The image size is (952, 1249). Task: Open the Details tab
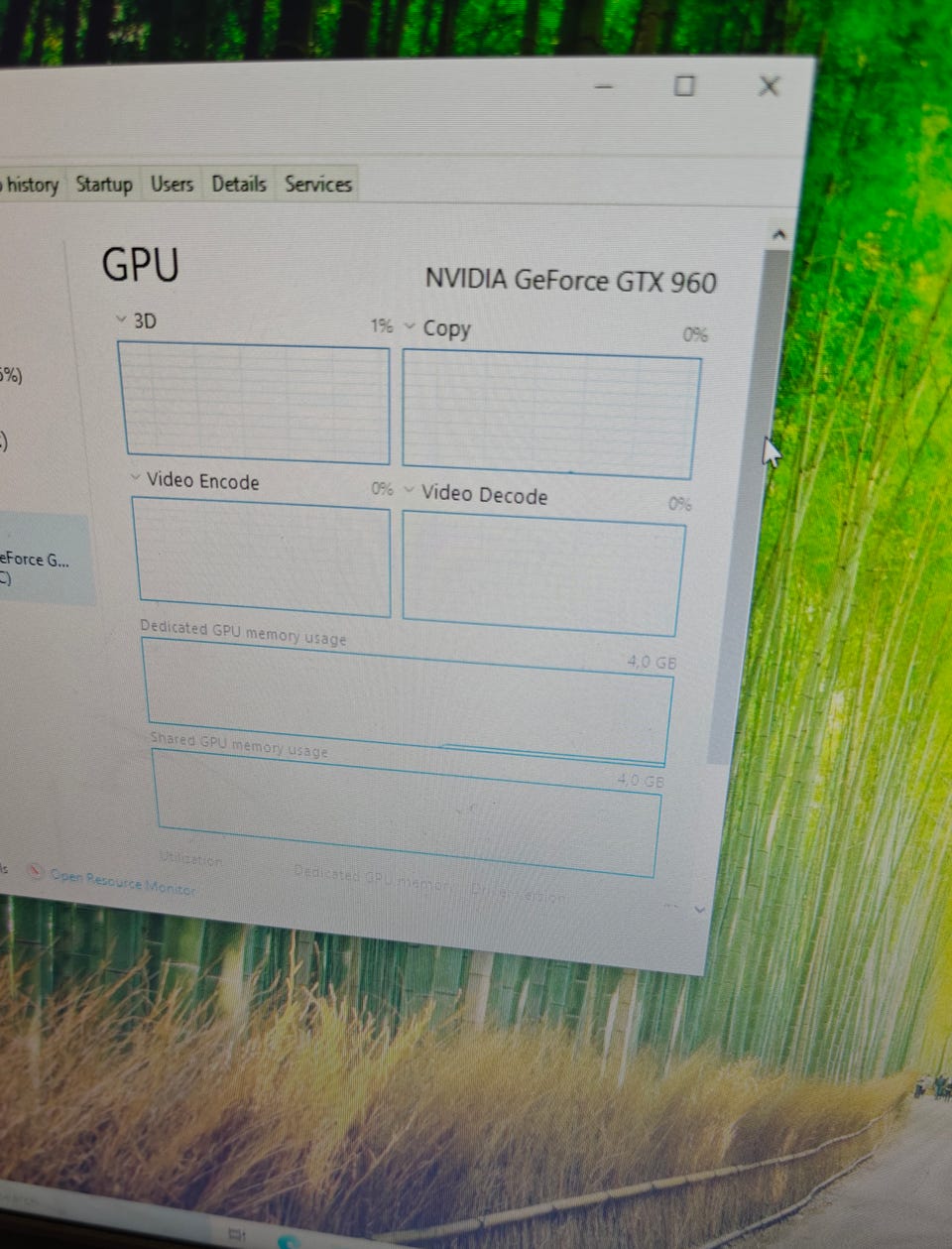tap(239, 184)
